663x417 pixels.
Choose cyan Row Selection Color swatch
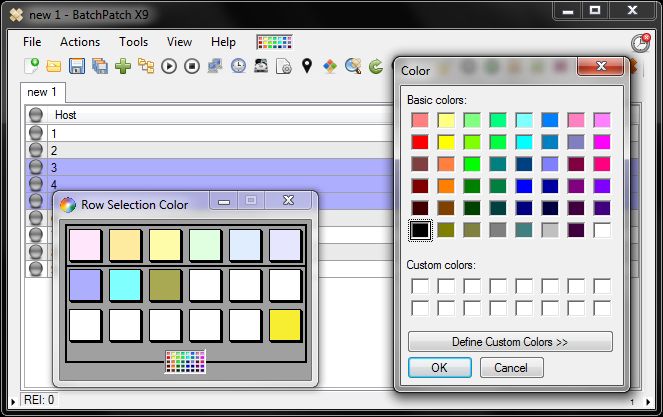tap(125, 285)
